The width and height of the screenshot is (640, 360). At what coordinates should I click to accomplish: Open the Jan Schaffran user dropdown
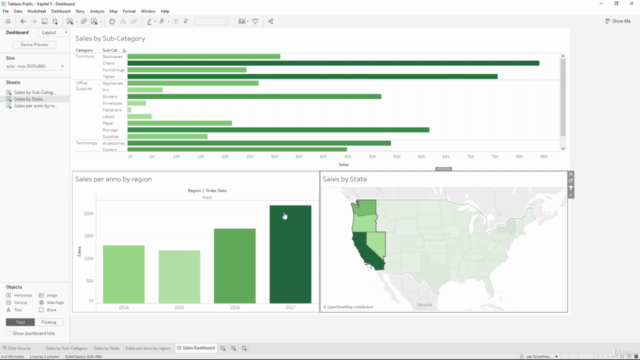click(x=539, y=356)
